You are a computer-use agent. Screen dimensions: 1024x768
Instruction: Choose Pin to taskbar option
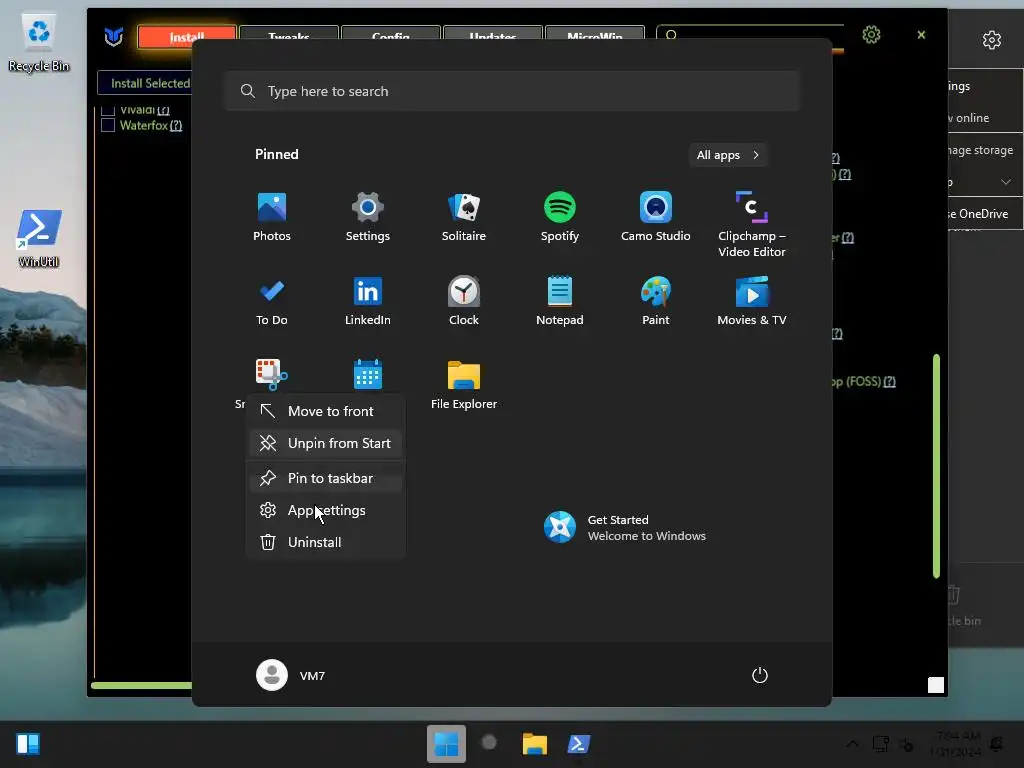coord(325,478)
